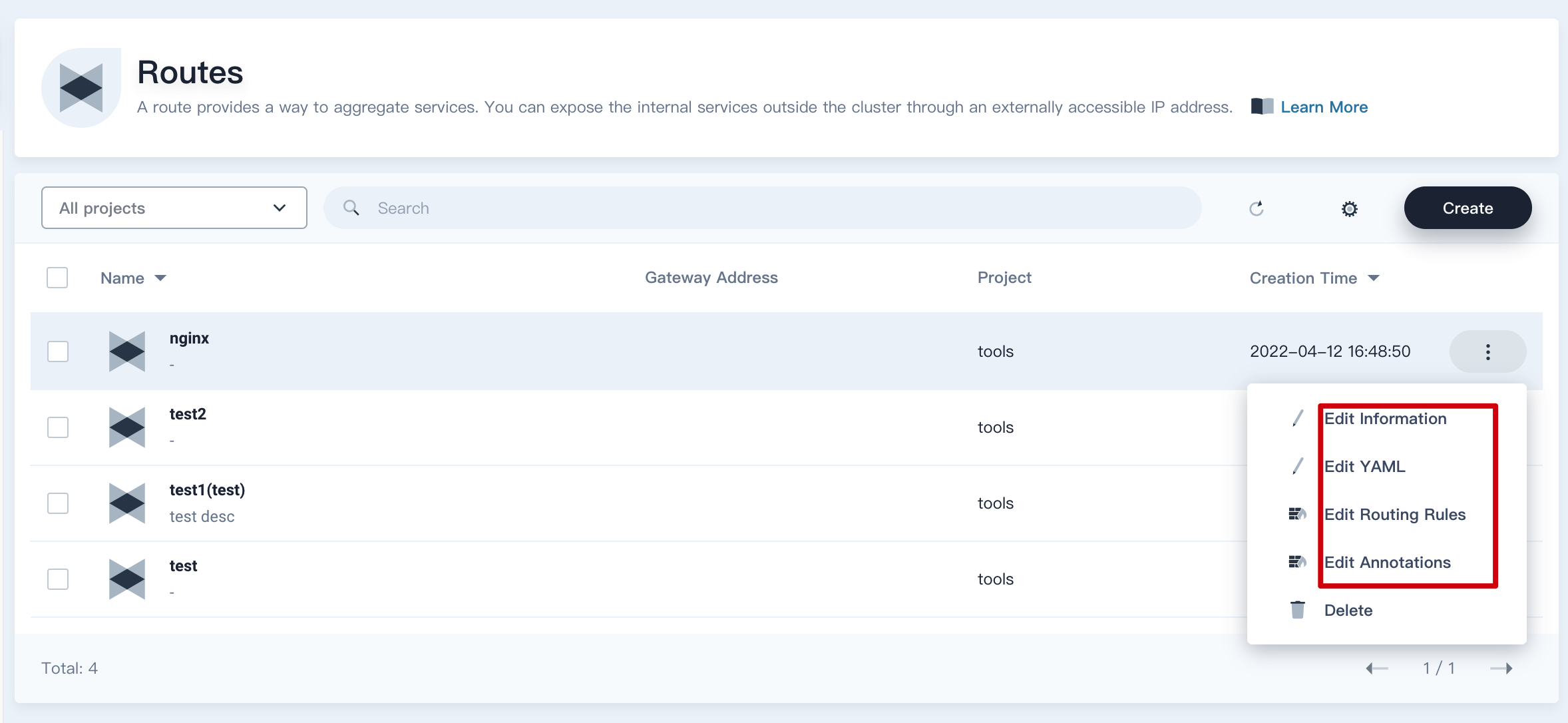Click the test2 route icon
1568x723 pixels.
126,427
